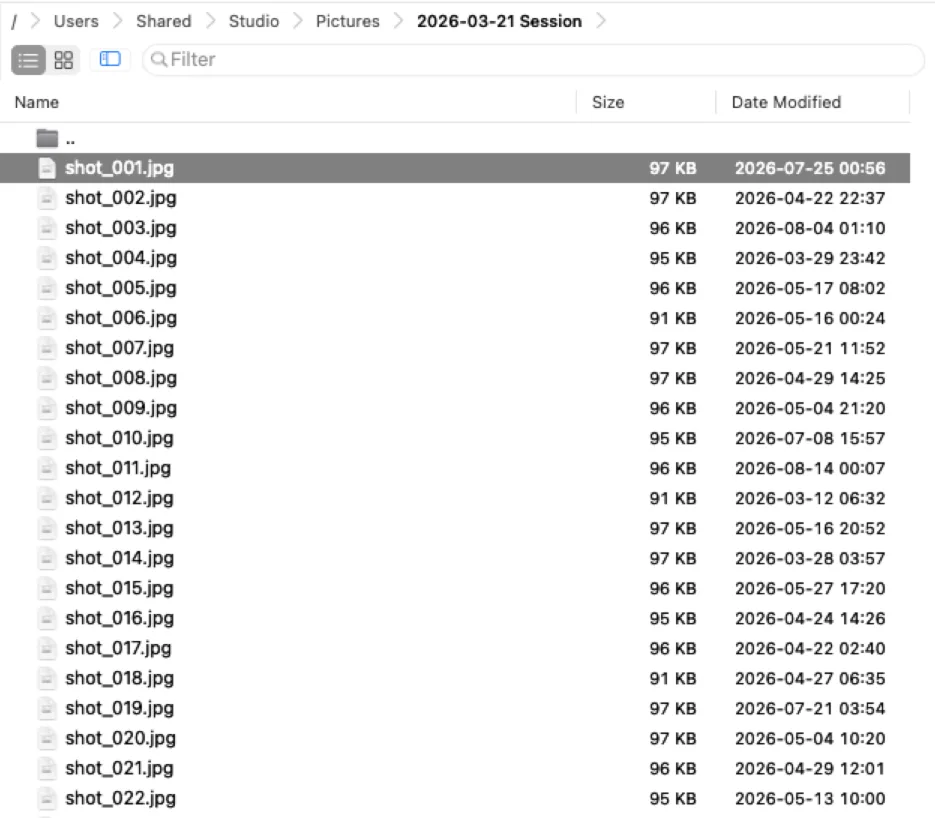Click date 2026-05-13 10:00 of shot_022.jpg

coord(810,798)
